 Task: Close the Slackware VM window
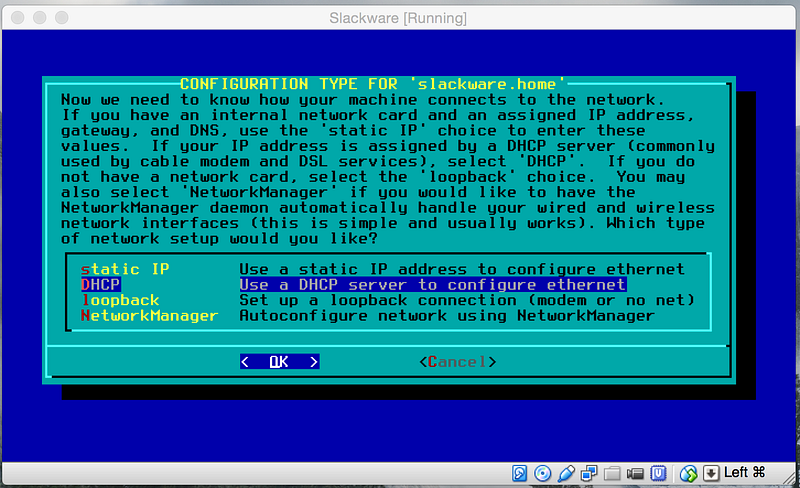coord(17,18)
